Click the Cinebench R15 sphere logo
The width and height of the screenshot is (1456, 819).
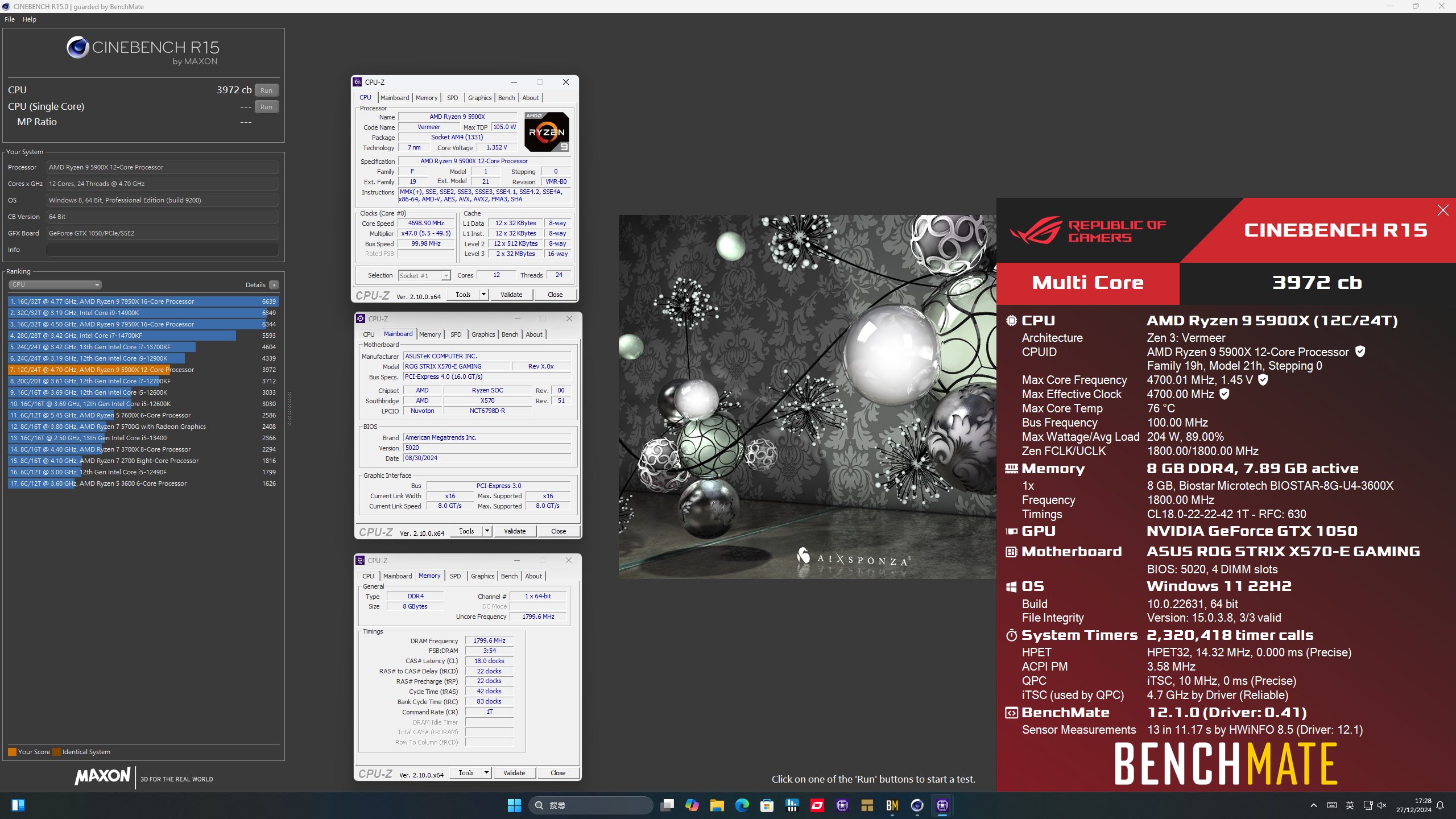coord(77,47)
